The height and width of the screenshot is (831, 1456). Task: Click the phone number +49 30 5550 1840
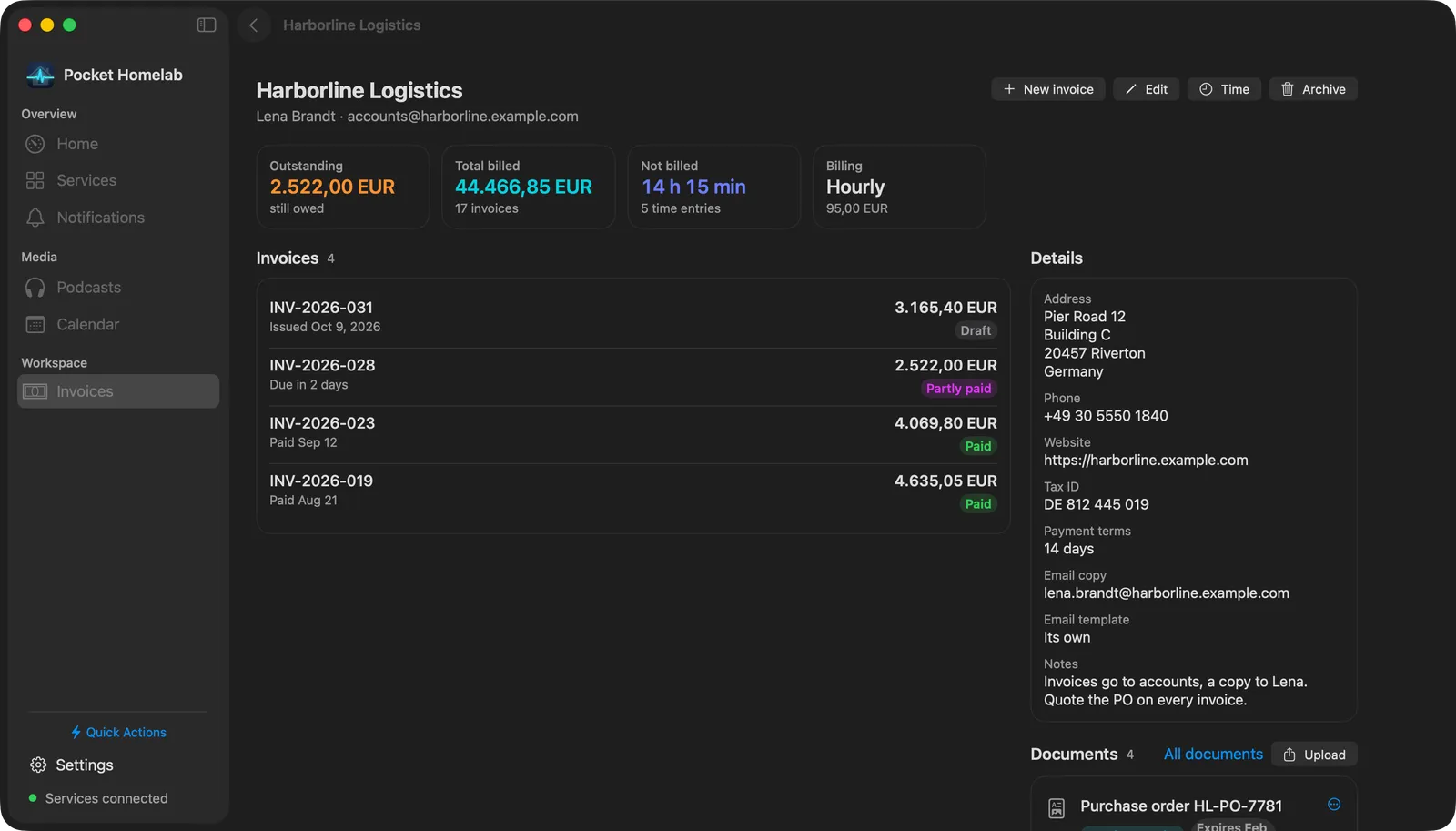tap(1106, 416)
